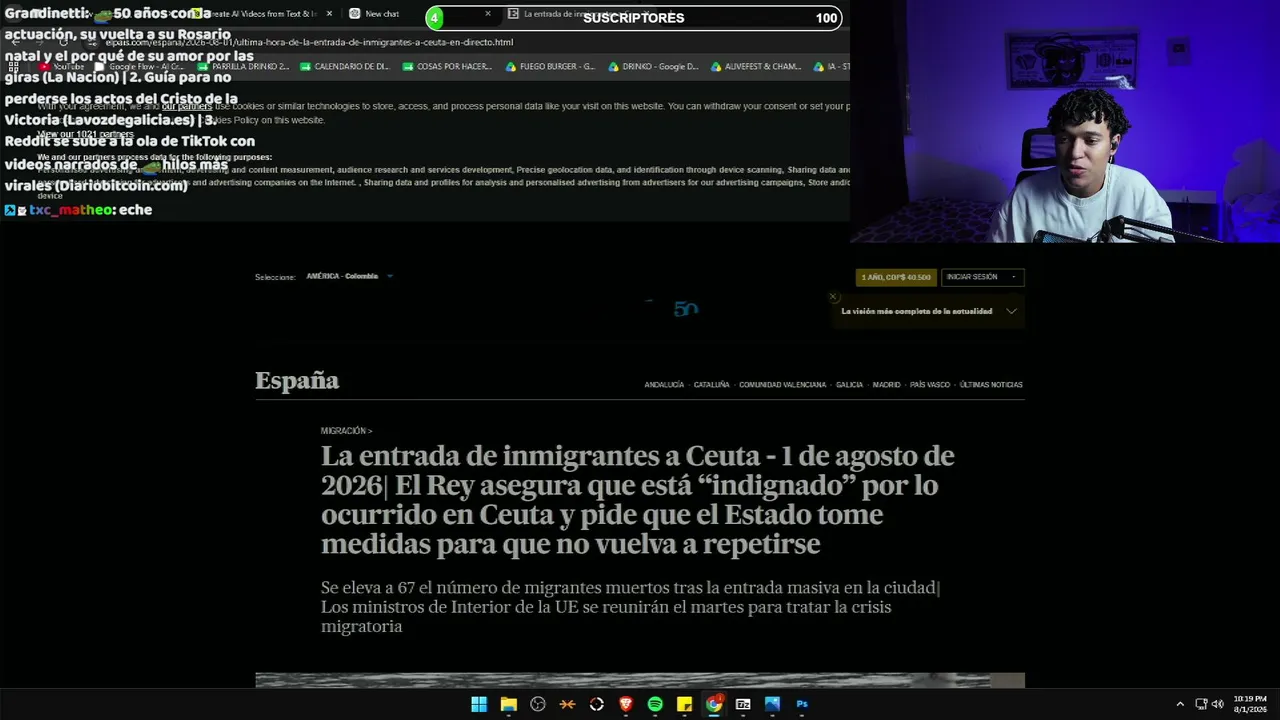Viewport: 1280px width, 720px height.
Task: Click the article image at the bottom of the page
Action: coord(640,680)
